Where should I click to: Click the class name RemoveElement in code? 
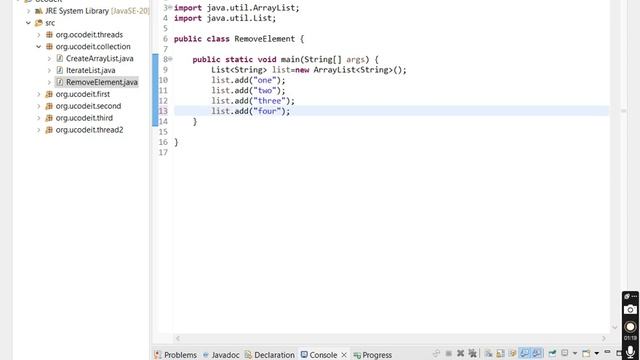pyautogui.click(x=264, y=39)
